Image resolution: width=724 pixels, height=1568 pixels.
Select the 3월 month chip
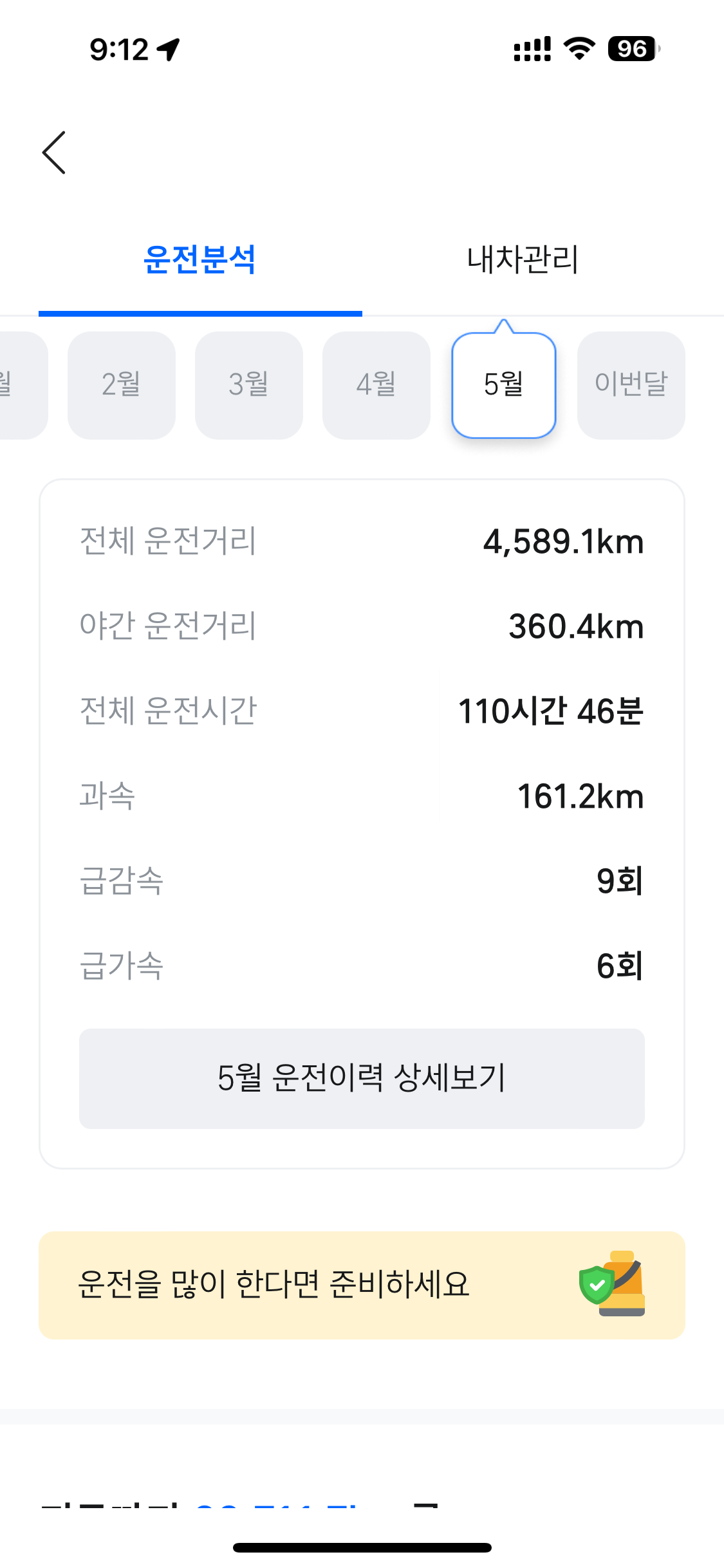249,385
